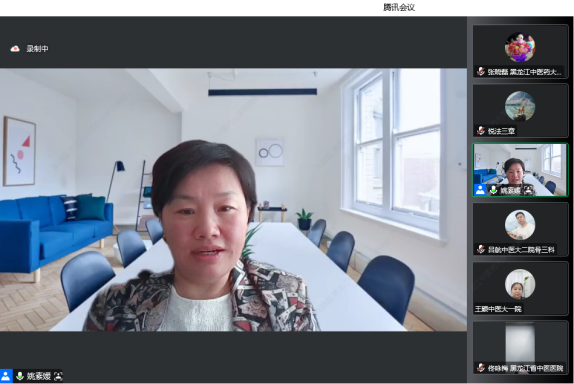Click the main speaker video area
This screenshot has width=574, height=384.
tap(233, 200)
